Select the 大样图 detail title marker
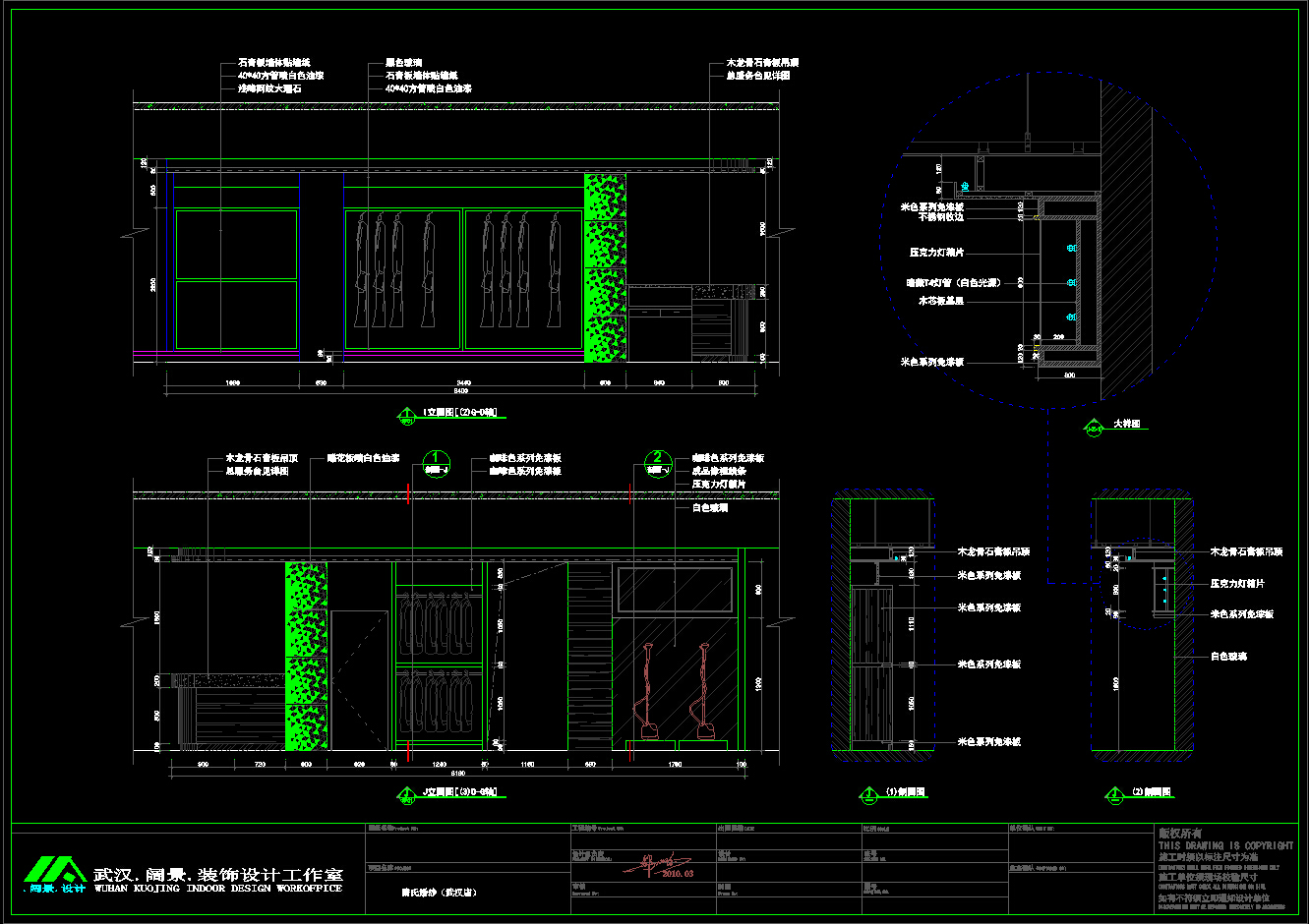 [x=1094, y=427]
